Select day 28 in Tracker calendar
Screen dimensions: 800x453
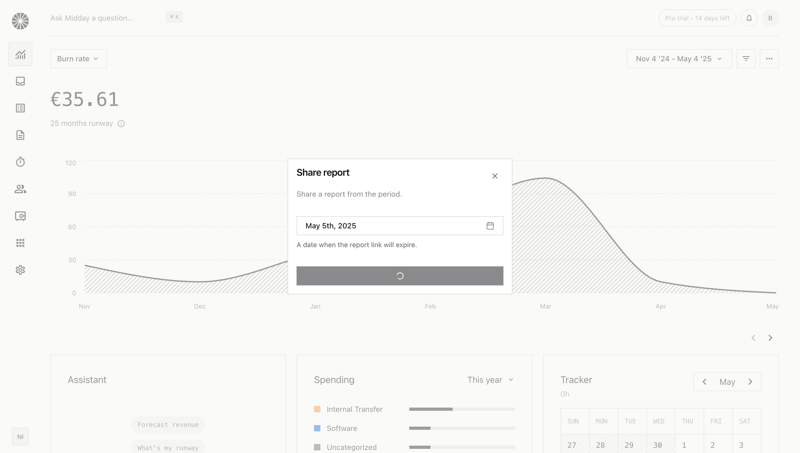click(x=604, y=444)
